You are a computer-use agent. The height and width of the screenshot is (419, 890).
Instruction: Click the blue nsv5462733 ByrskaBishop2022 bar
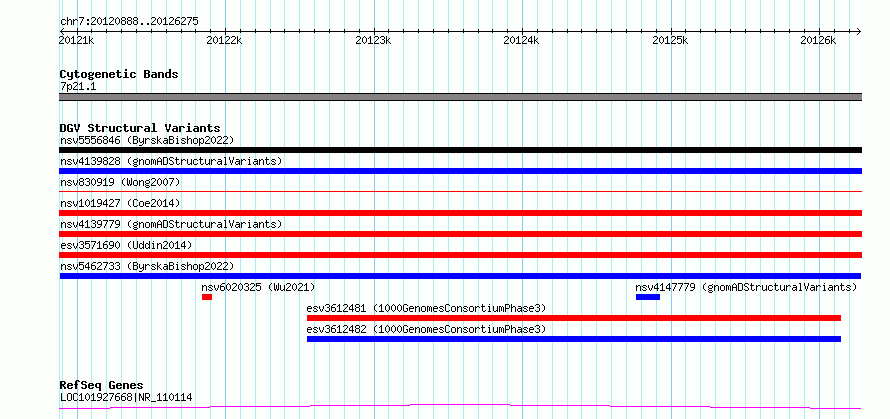(460, 276)
